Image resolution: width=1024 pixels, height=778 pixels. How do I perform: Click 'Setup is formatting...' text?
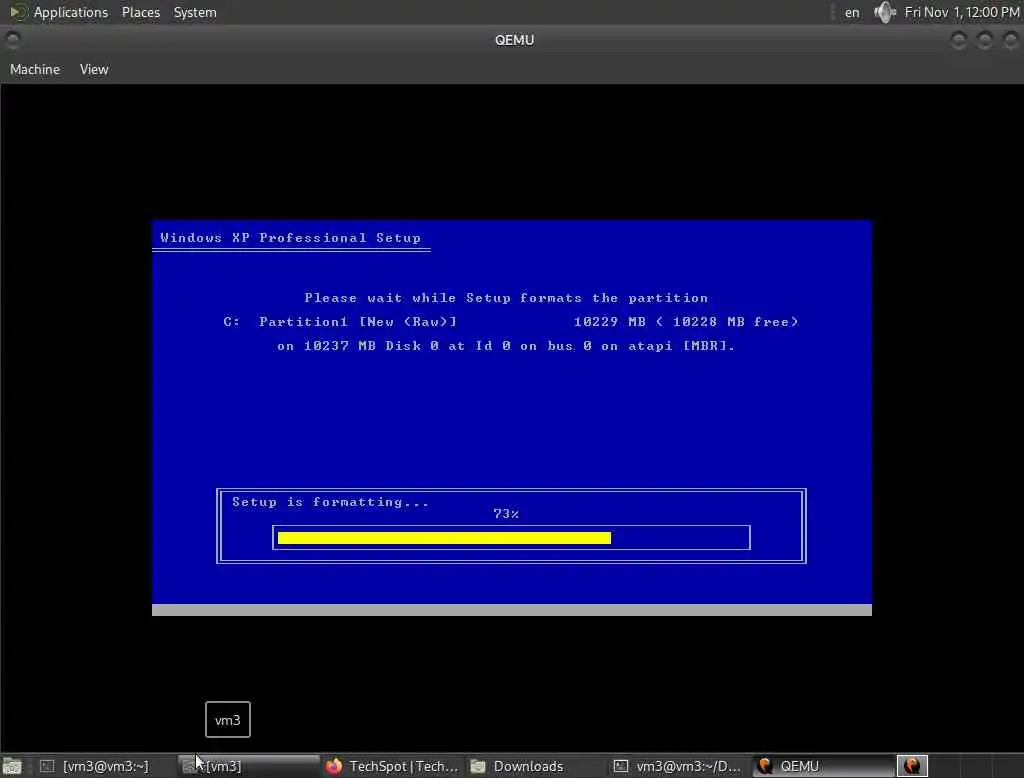[x=330, y=502]
